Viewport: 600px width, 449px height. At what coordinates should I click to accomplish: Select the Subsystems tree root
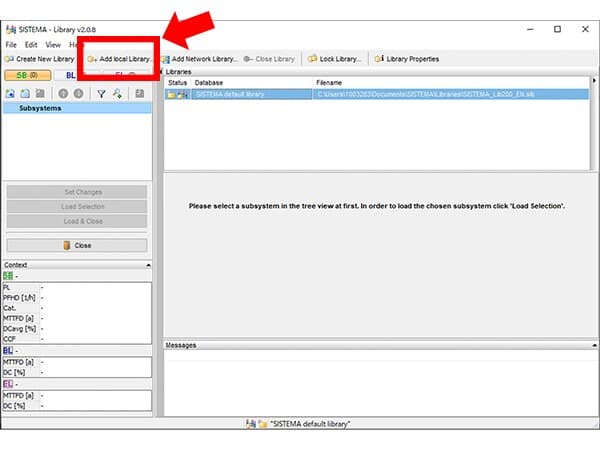click(40, 108)
